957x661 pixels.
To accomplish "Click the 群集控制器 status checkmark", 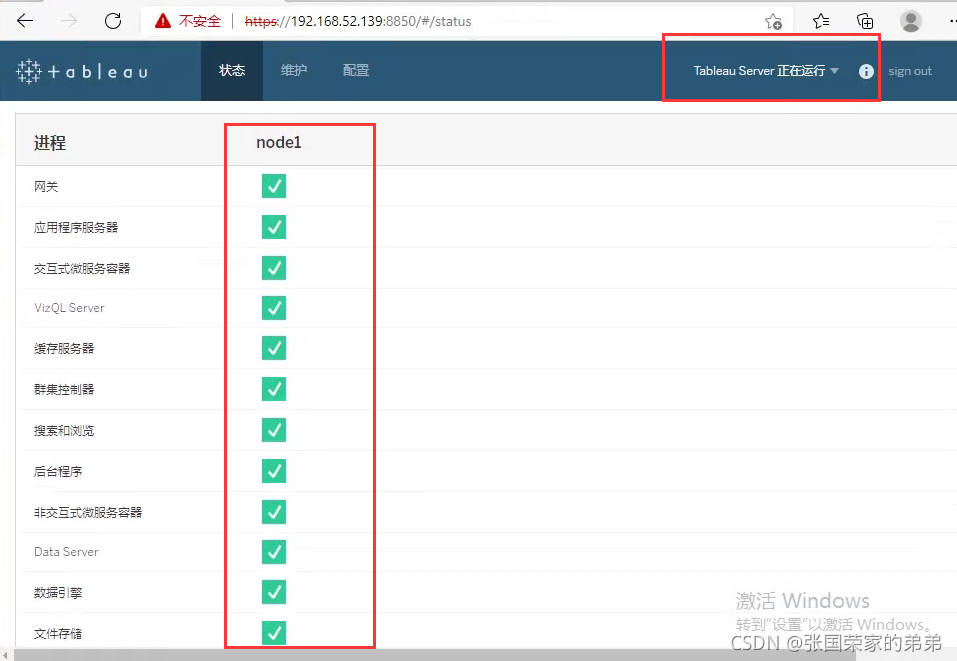I will click(x=274, y=389).
